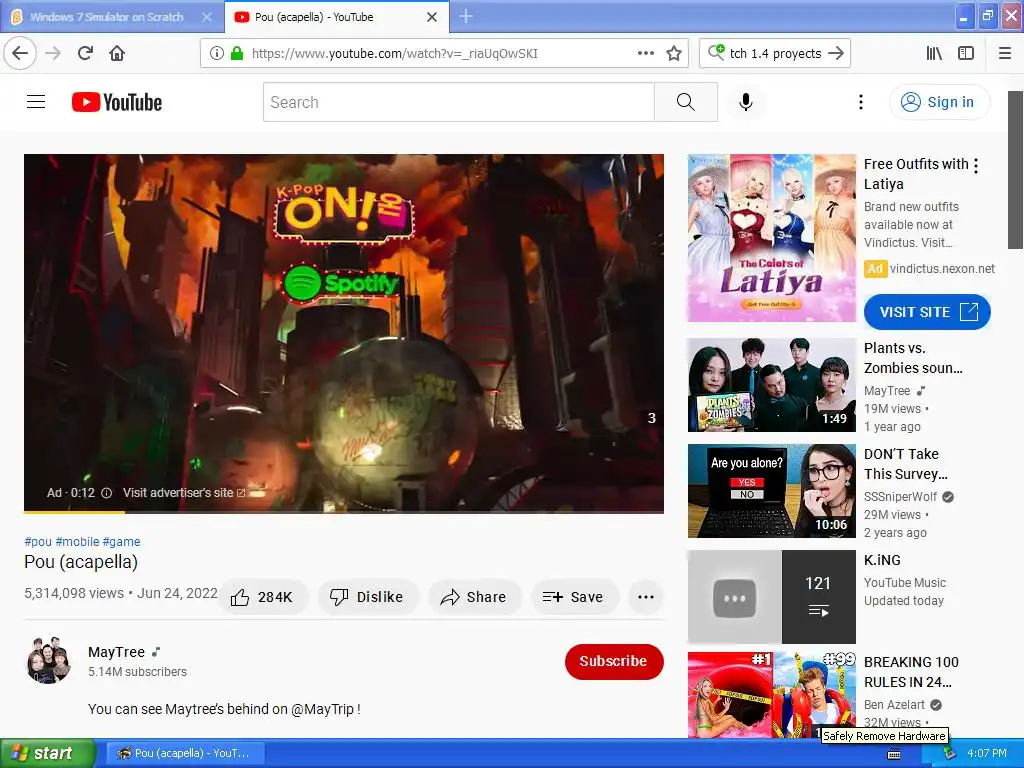Reload the page with the refresh icon

[x=85, y=53]
